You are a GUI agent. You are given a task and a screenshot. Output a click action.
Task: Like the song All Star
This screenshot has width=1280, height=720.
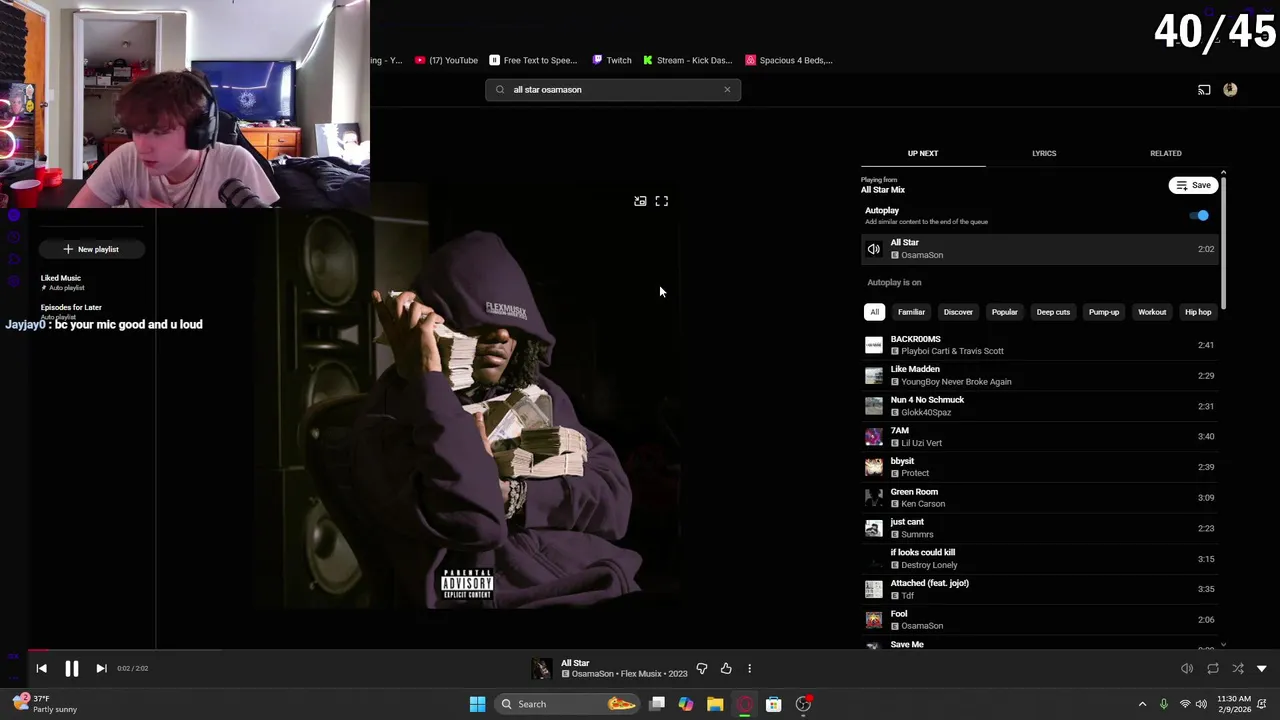click(726, 668)
